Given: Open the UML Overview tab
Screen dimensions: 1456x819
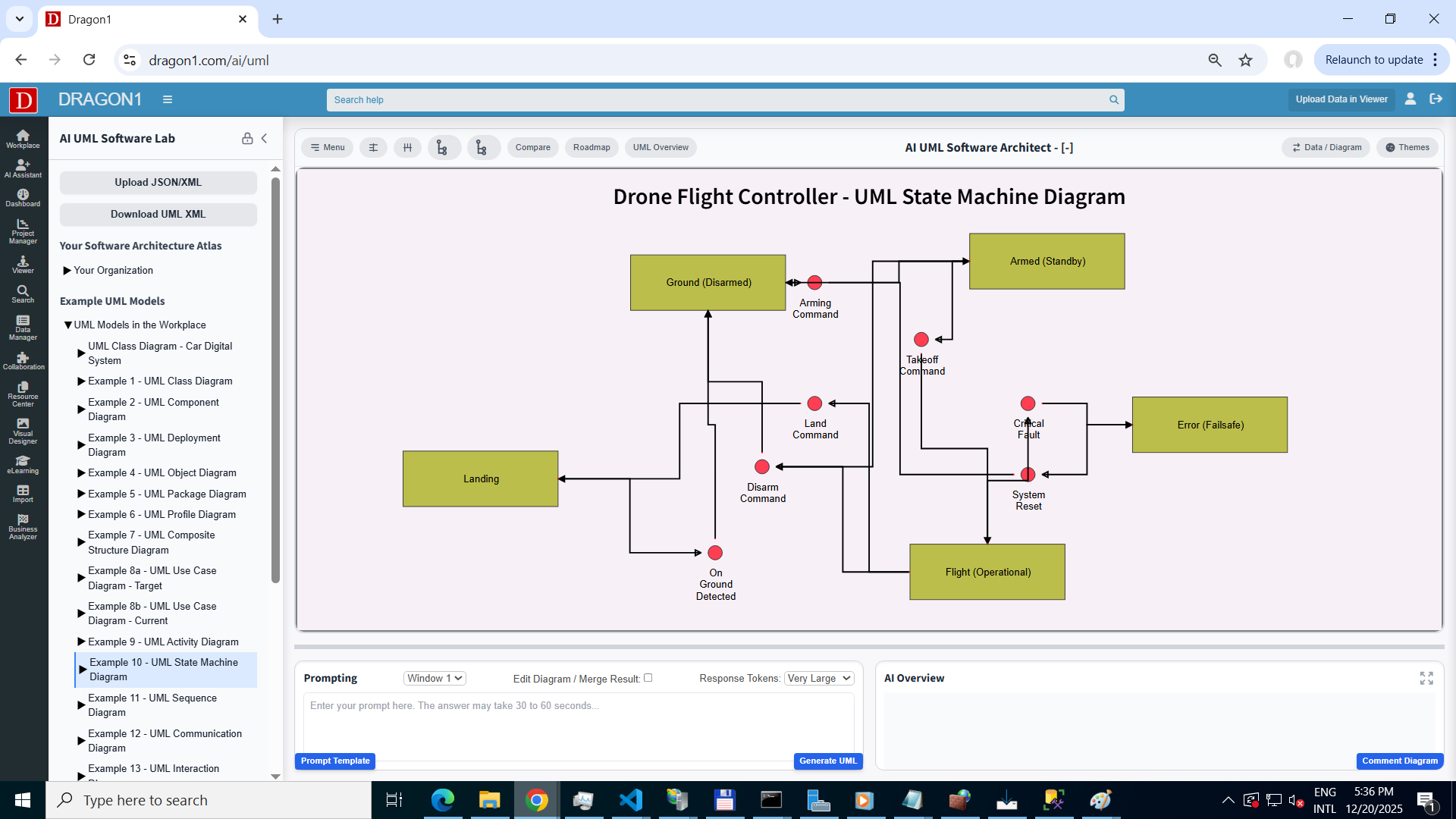Looking at the screenshot, I should click(661, 147).
